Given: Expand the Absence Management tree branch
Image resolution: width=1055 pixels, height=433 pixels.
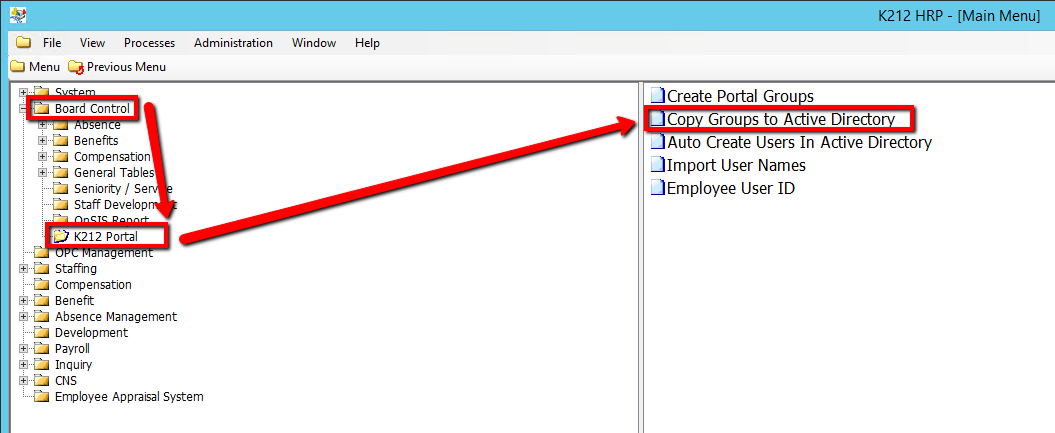Looking at the screenshot, I should click(x=23, y=317).
